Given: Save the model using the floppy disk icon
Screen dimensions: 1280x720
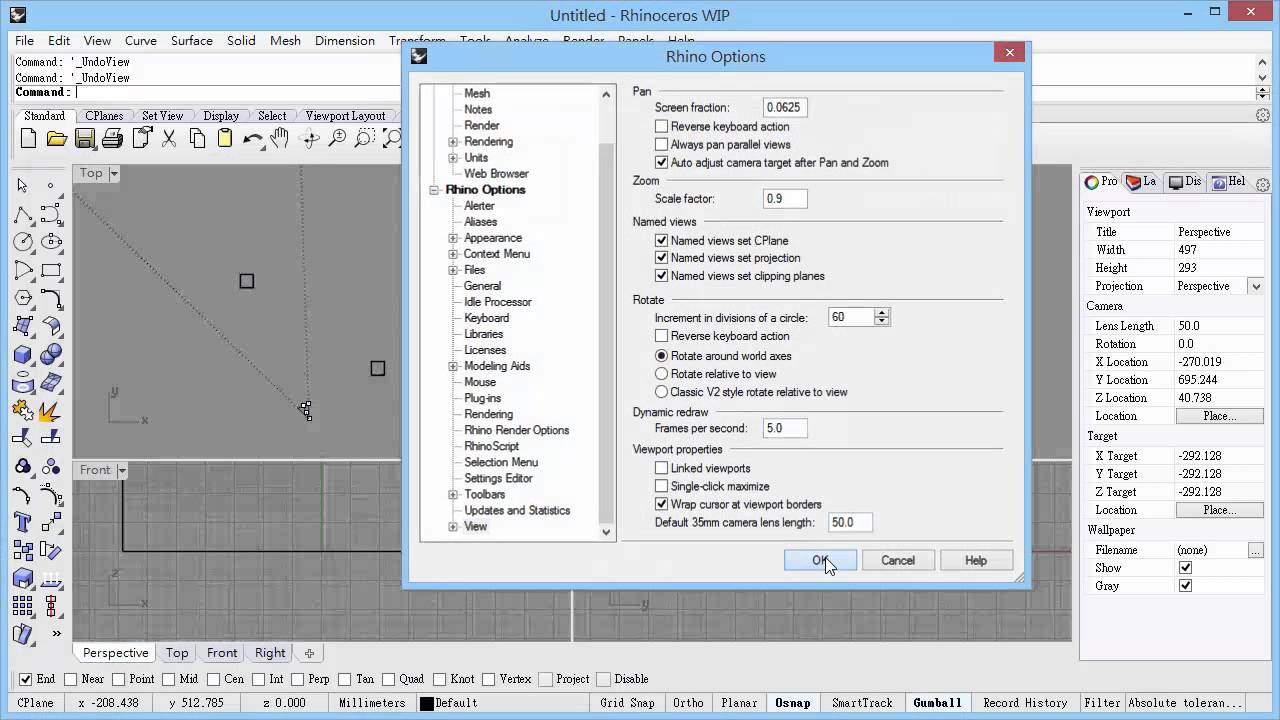Looking at the screenshot, I should 85,139.
